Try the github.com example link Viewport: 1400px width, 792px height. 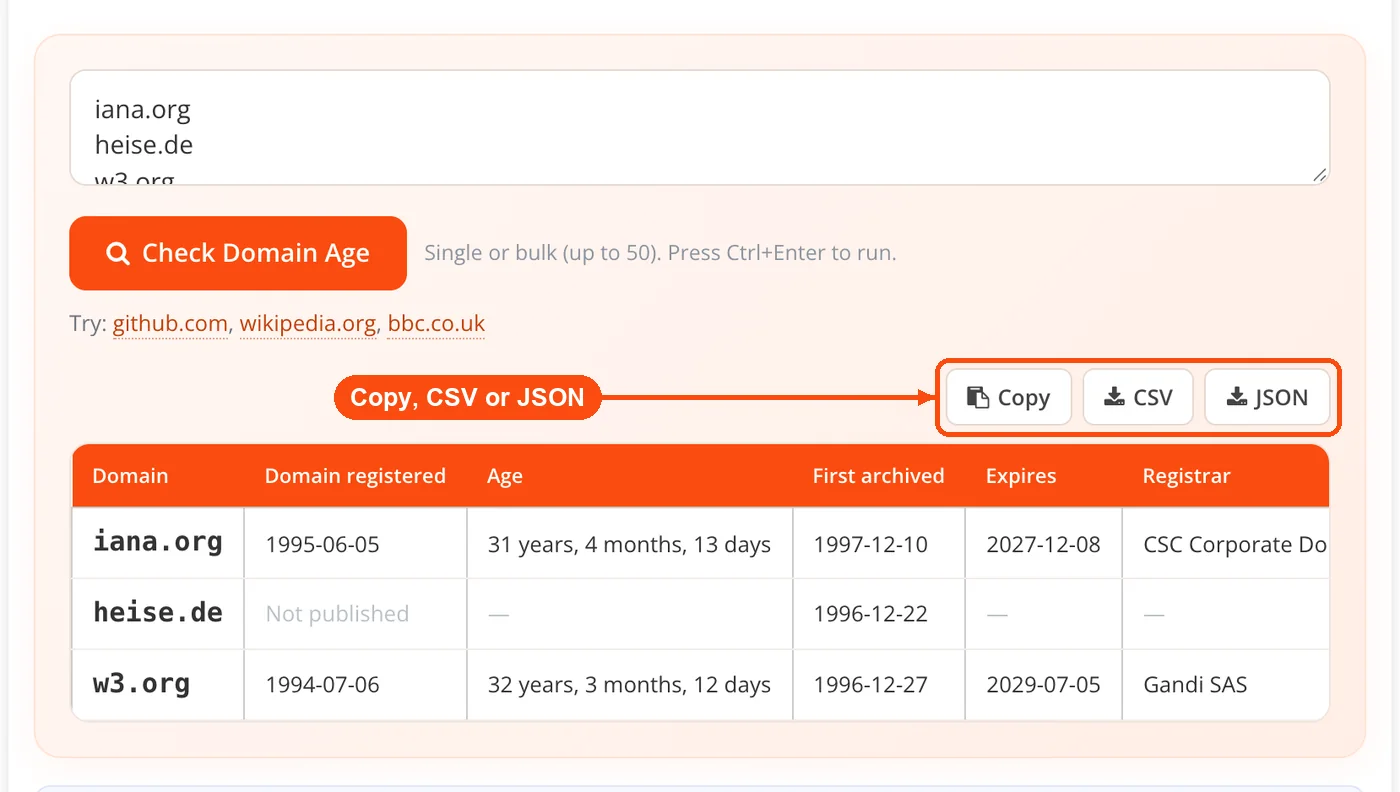pos(170,324)
